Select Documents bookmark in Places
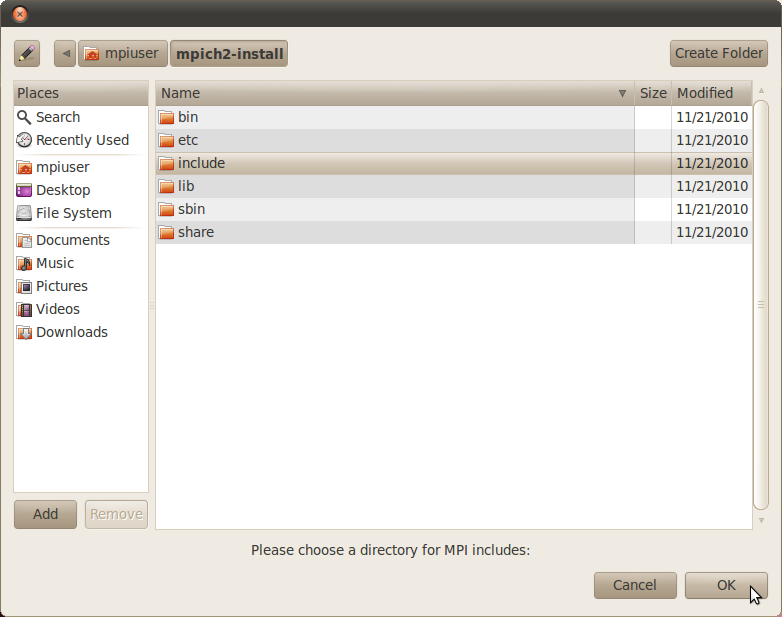The height and width of the screenshot is (617, 782). tap(81, 240)
